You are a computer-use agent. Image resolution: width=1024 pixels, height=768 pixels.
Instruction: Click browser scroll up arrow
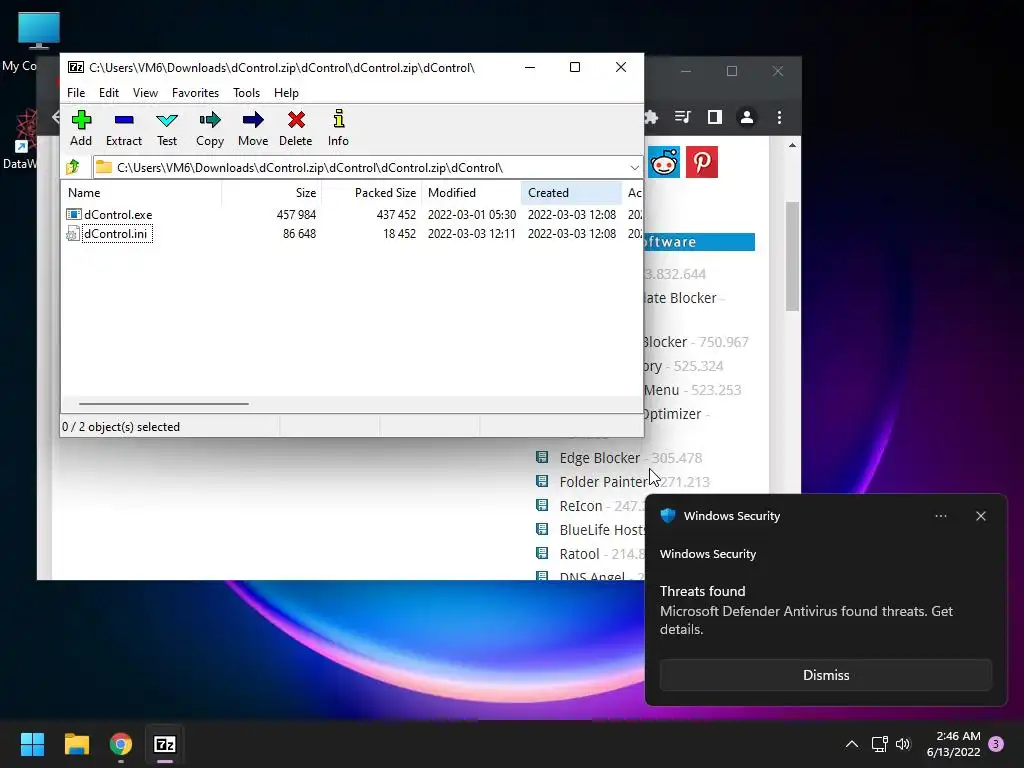tap(792, 145)
